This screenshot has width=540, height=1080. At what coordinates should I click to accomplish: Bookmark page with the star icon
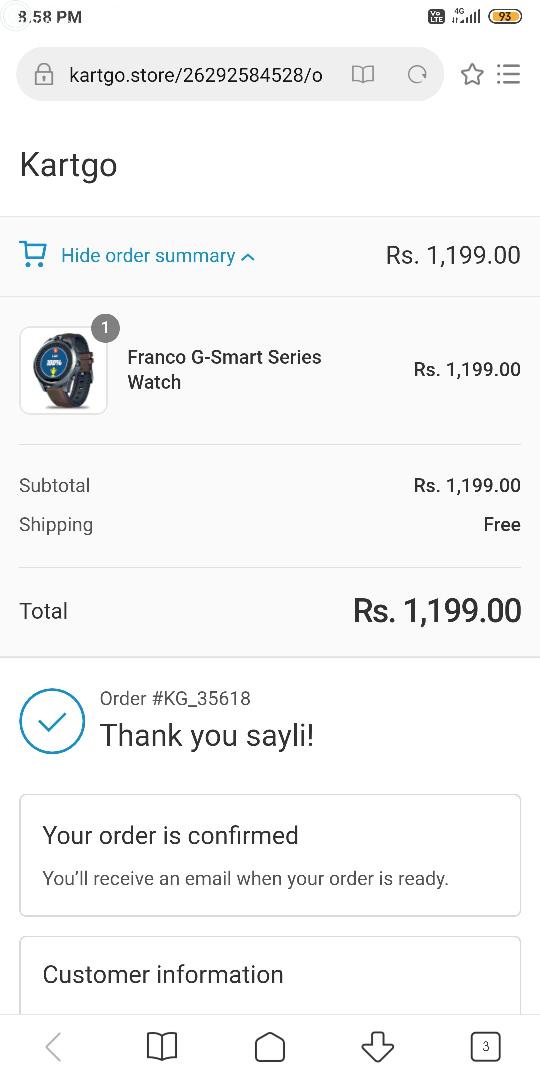[472, 74]
